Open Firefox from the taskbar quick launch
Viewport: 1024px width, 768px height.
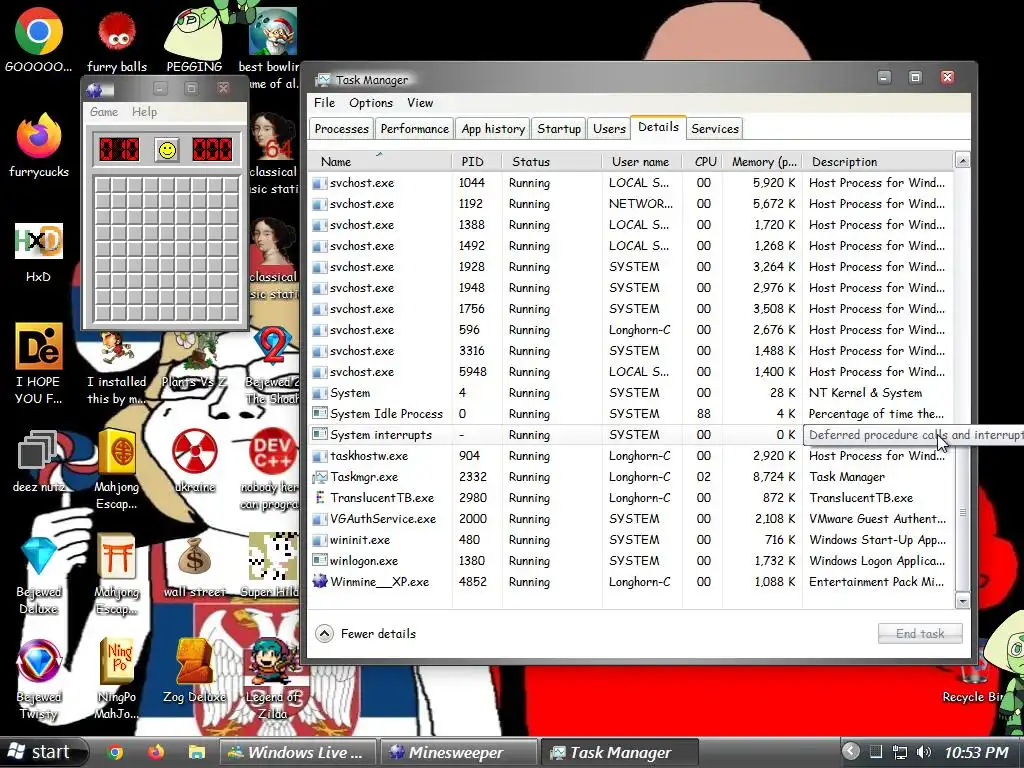(156, 752)
